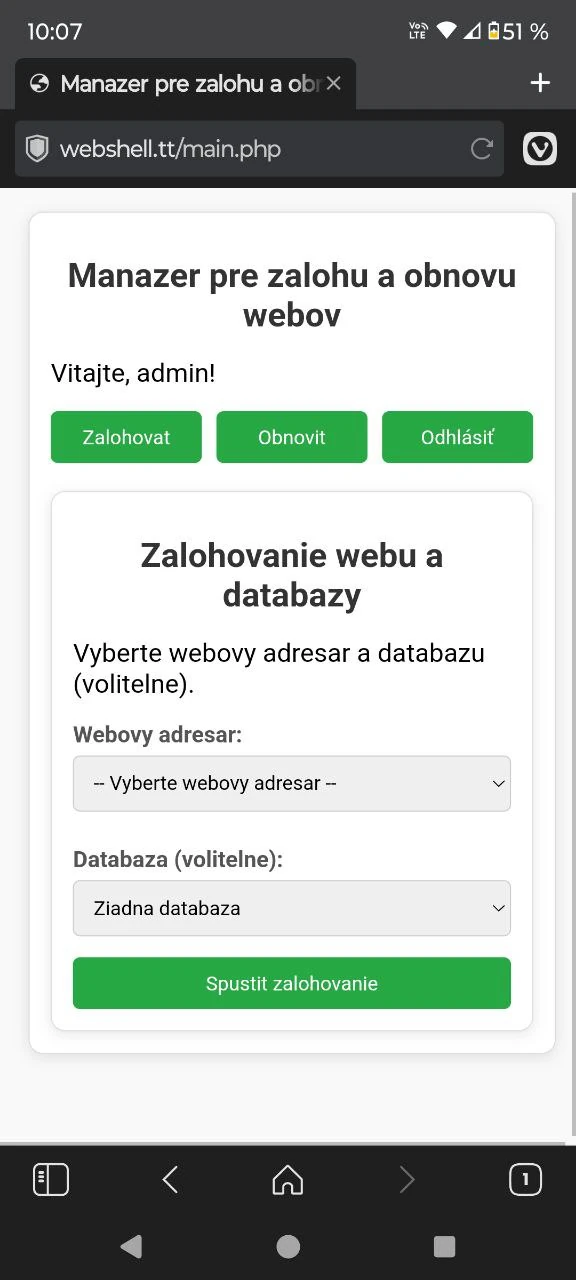Toggle the browser side panel icon
The height and width of the screenshot is (1280, 576).
[x=51, y=1180]
